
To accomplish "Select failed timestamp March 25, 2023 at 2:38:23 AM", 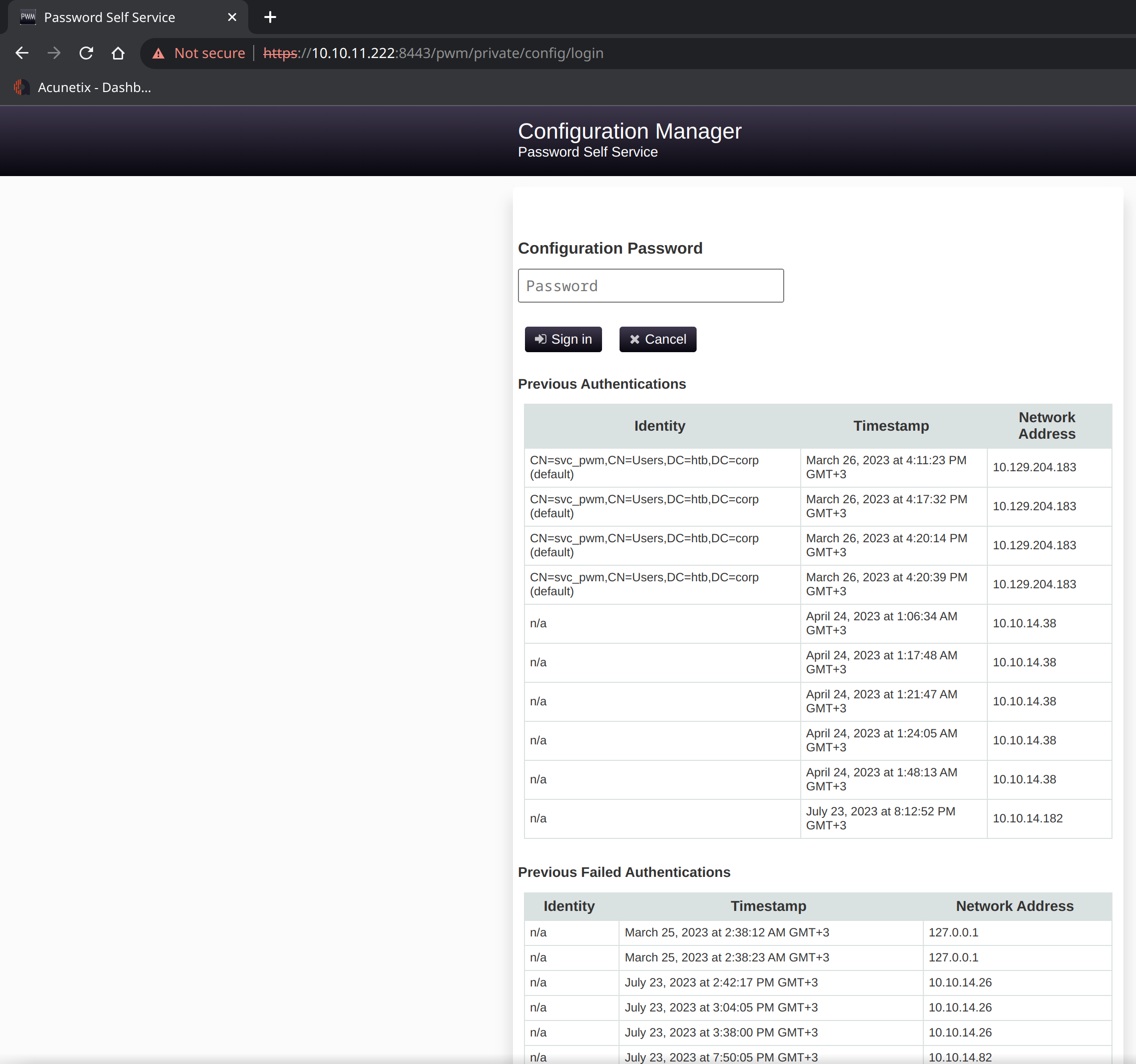I will point(726,957).
